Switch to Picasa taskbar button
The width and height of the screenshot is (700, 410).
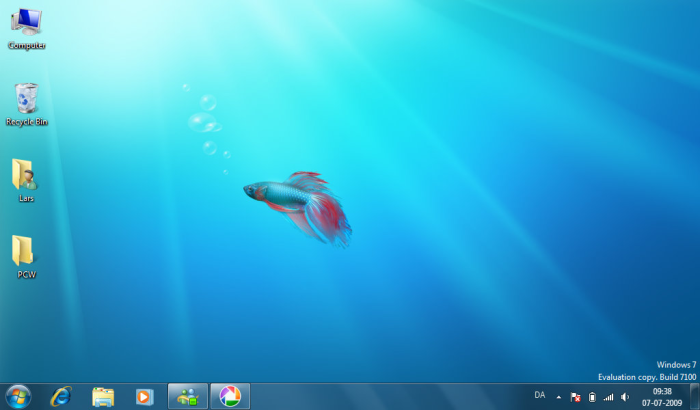pos(230,396)
